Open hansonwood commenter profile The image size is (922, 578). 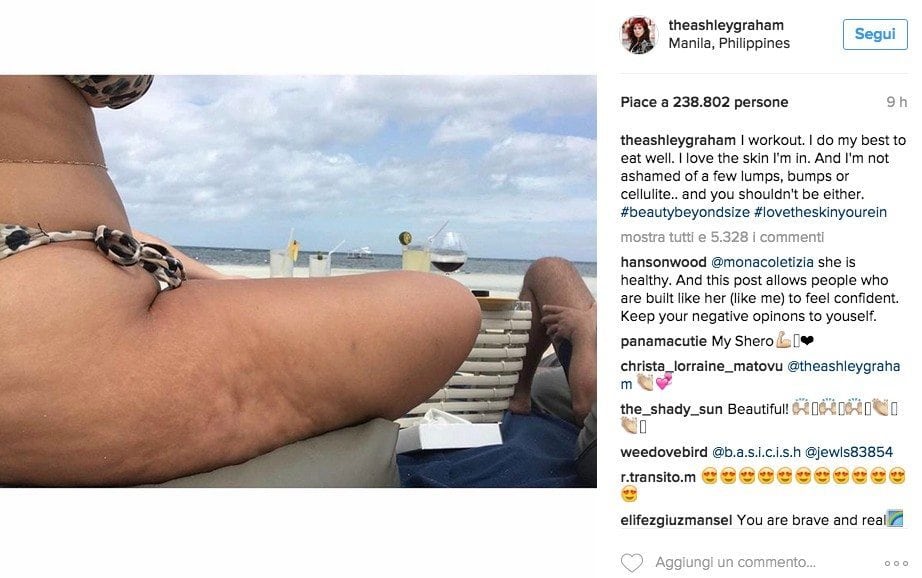click(x=663, y=262)
